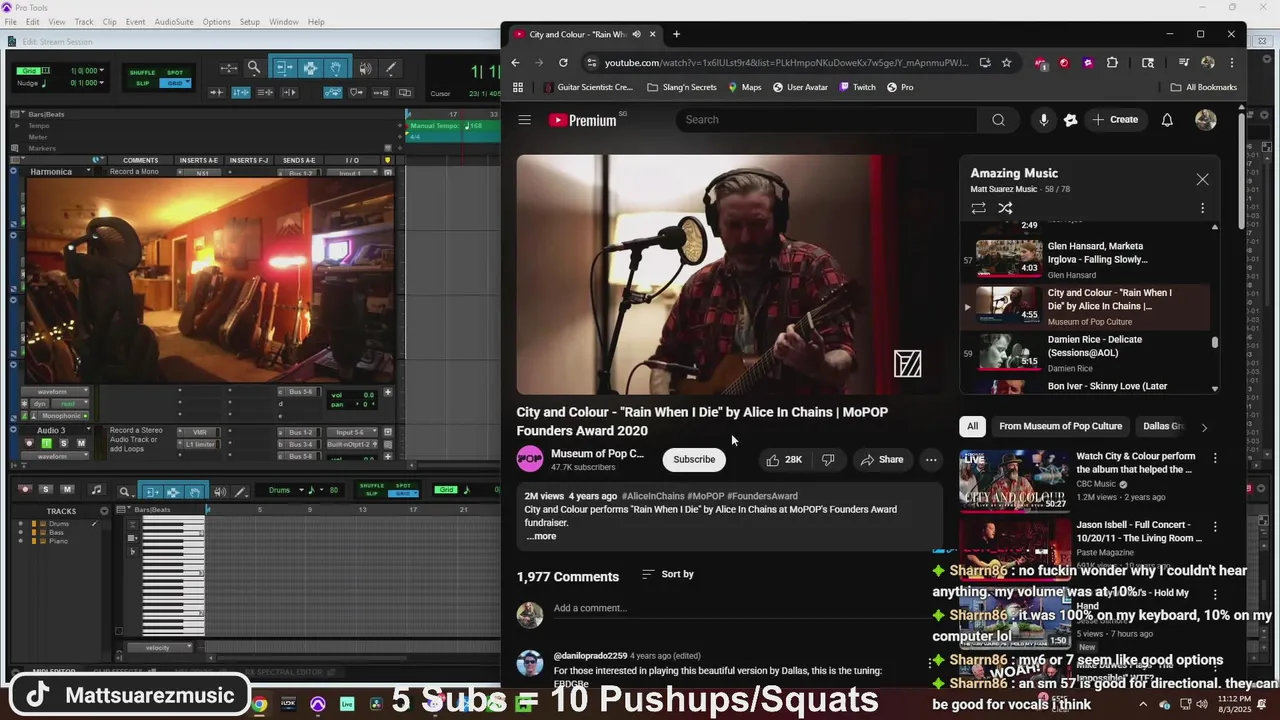
Task: Open the Twitch bookmark
Action: [x=857, y=87]
